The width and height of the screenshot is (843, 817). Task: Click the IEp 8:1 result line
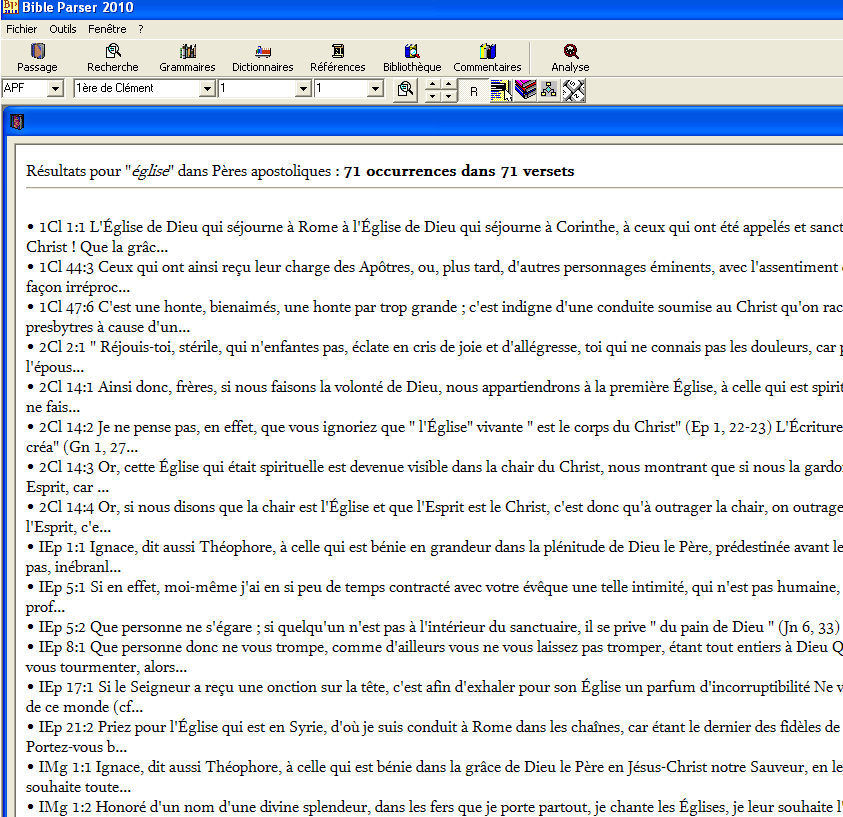[434, 657]
